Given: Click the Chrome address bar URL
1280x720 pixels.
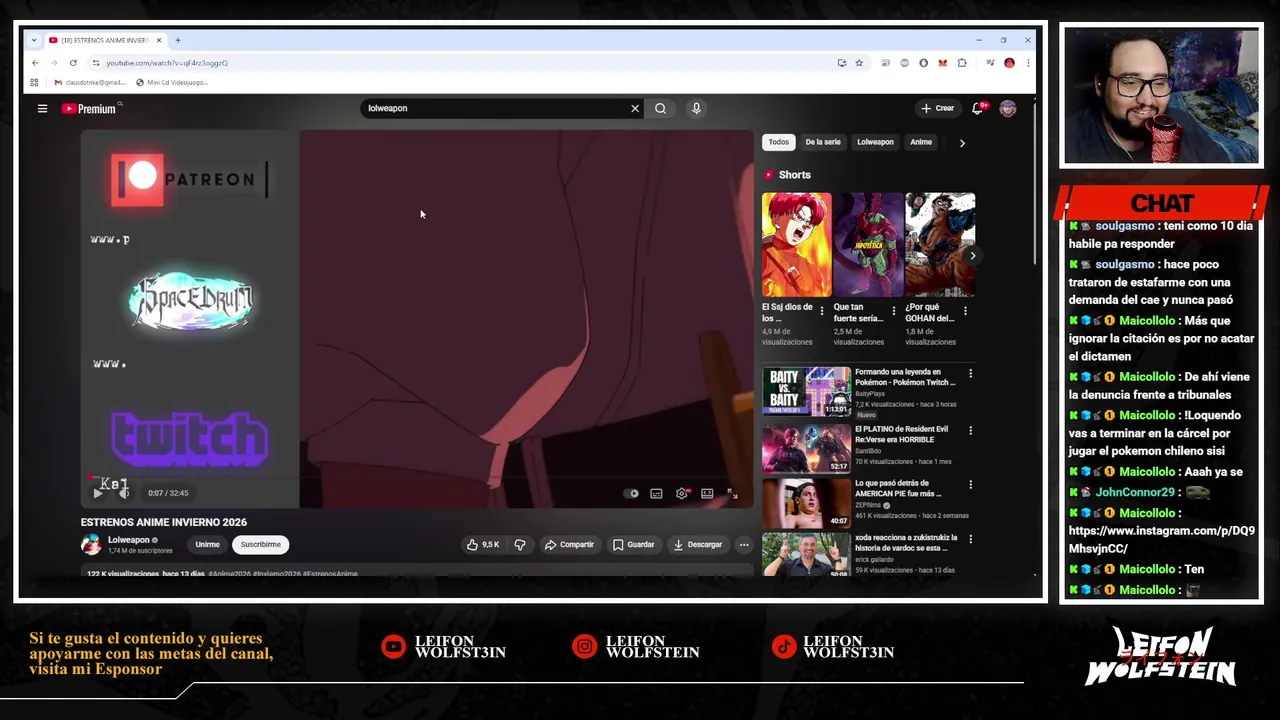Looking at the screenshot, I should (x=167, y=63).
